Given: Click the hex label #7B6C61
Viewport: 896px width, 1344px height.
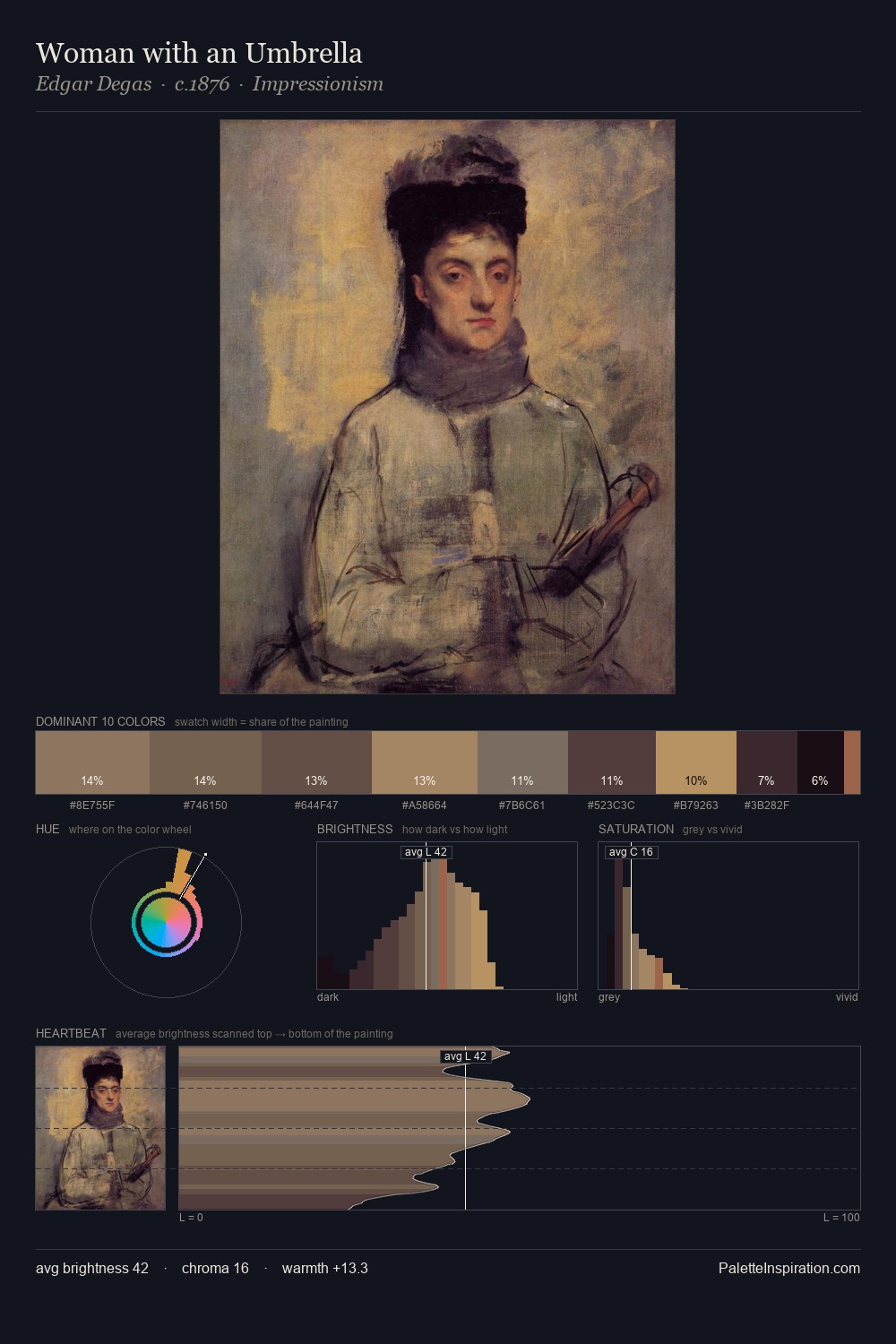Looking at the screenshot, I should click(x=522, y=806).
